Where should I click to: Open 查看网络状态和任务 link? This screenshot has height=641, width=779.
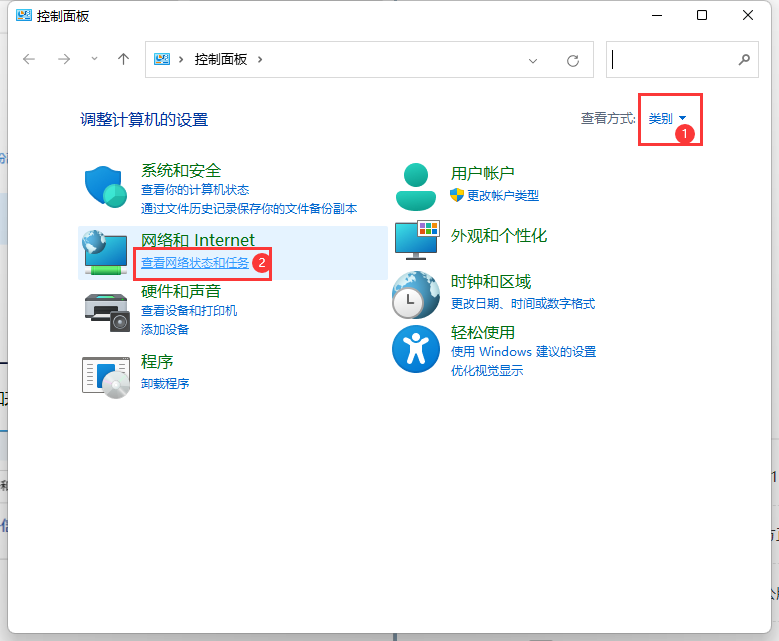(195, 263)
